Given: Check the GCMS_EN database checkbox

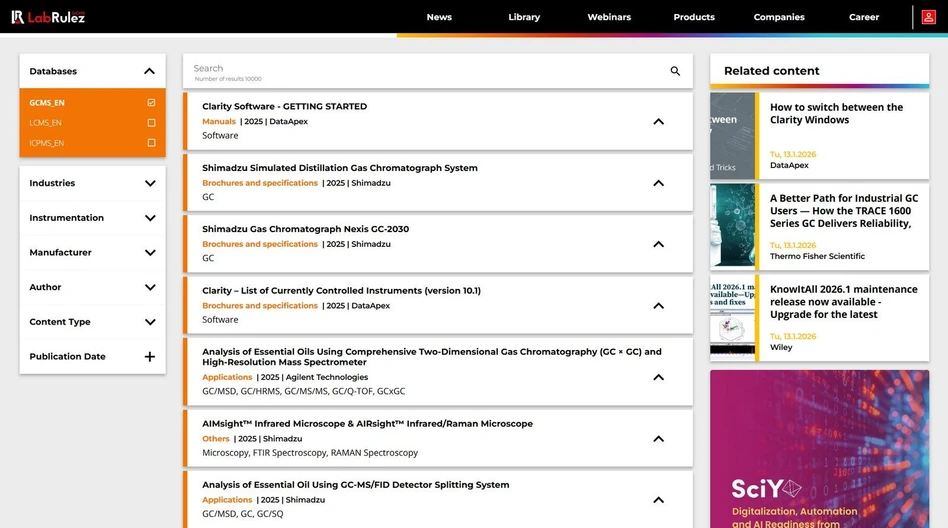Looking at the screenshot, I should tap(151, 102).
